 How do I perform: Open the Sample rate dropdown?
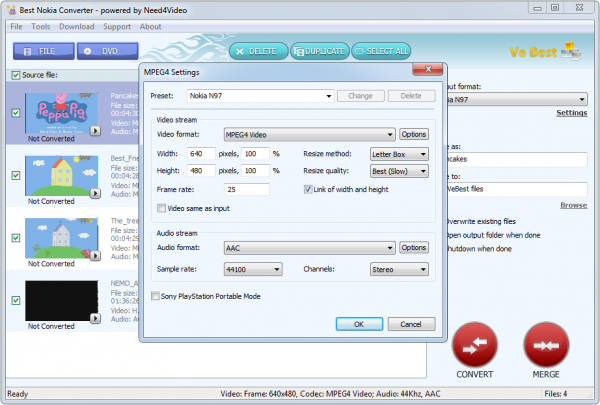click(253, 269)
